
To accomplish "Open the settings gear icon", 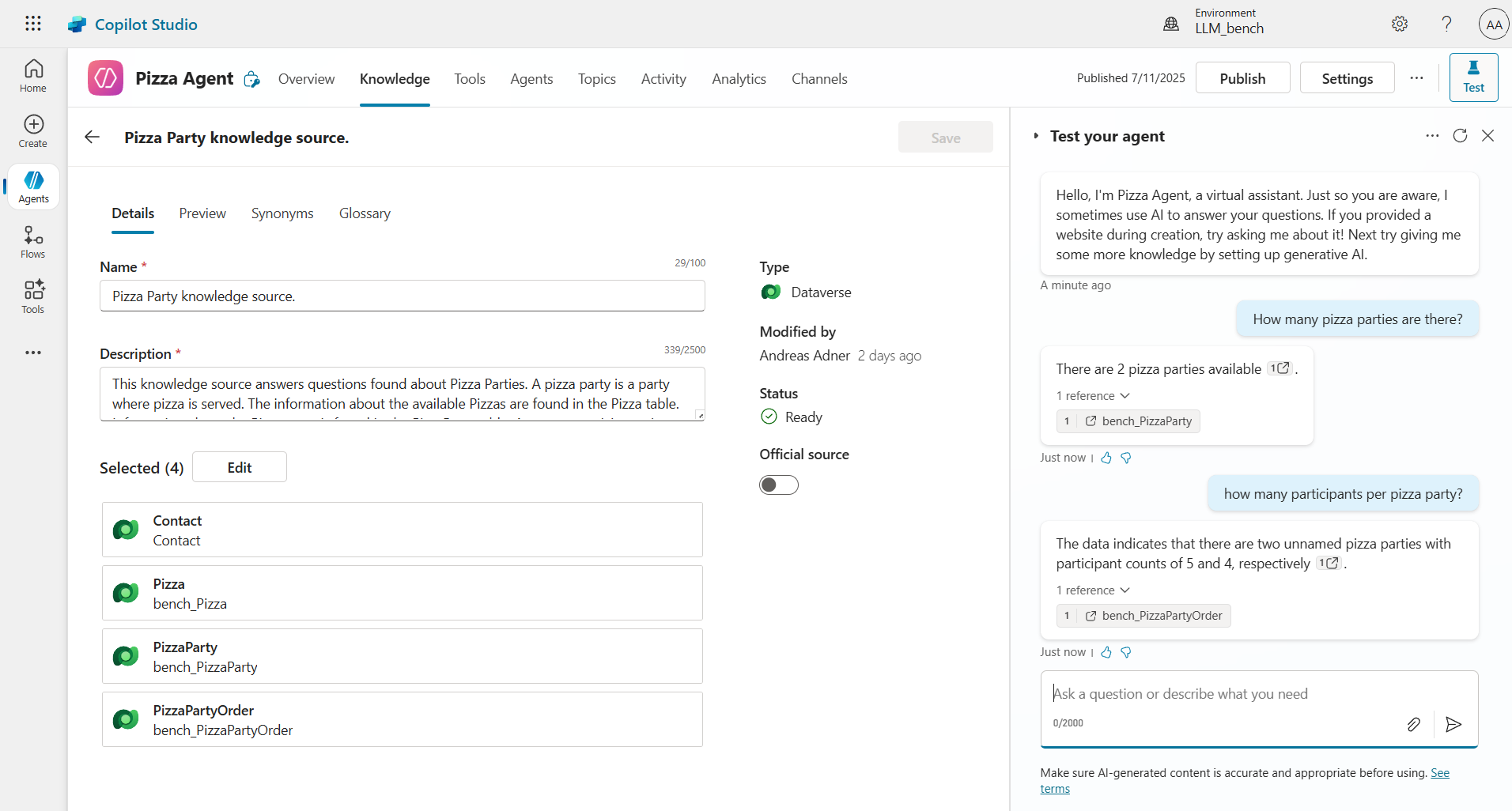I will (1400, 24).
